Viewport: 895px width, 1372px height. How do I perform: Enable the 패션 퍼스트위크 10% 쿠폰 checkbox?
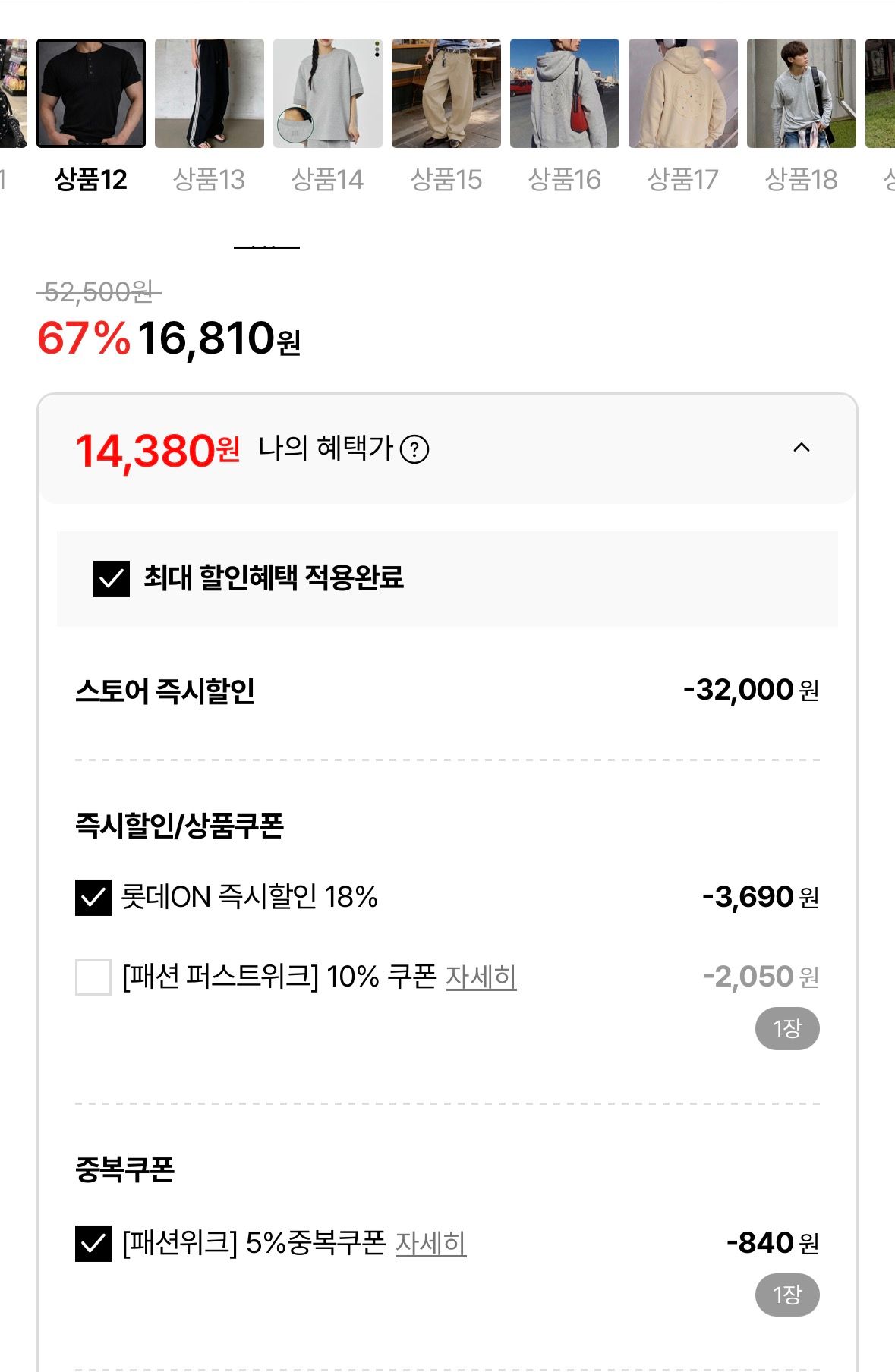tap(93, 977)
